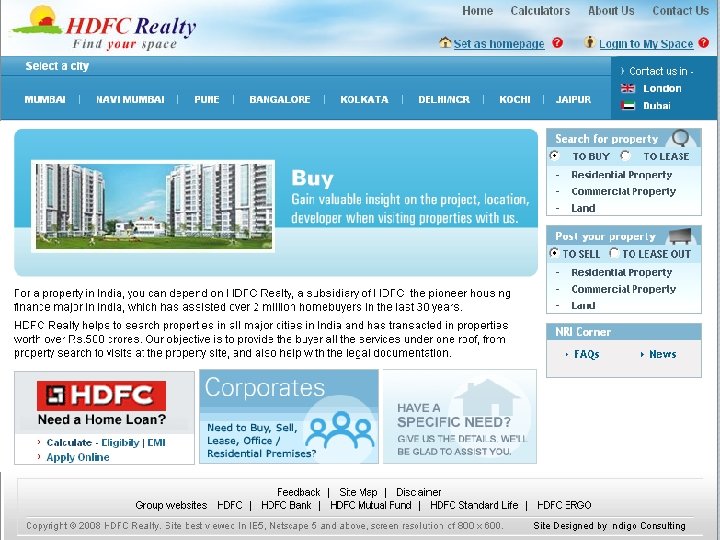The image size is (720, 540).
Task: Click the Set as homepage link
Action: click(499, 44)
